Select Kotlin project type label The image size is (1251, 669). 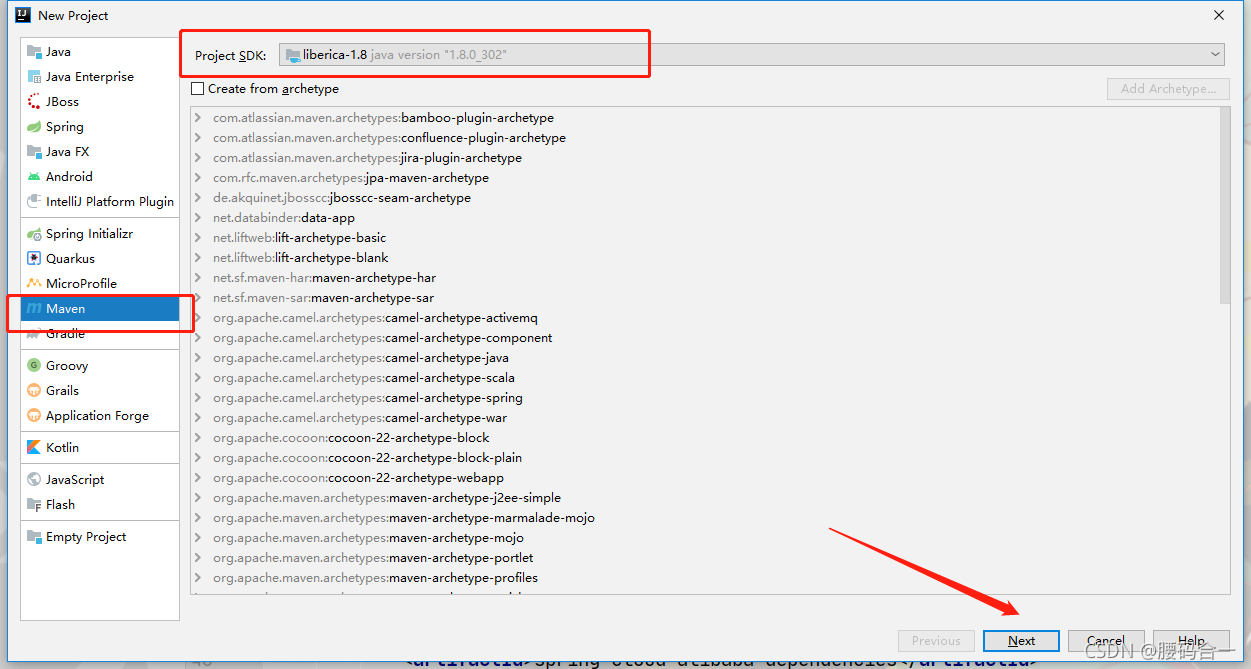tap(62, 448)
